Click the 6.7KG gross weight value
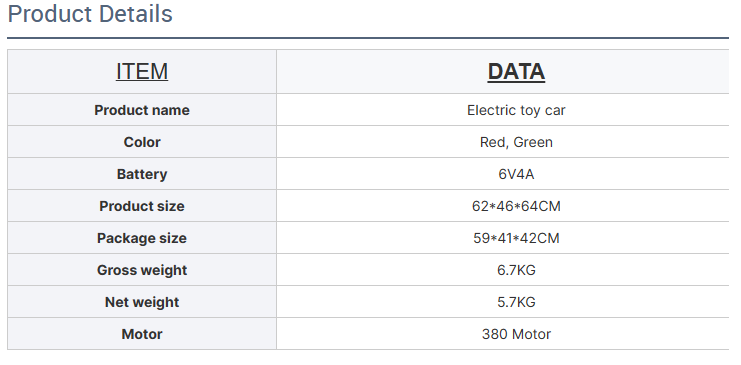 coord(516,270)
